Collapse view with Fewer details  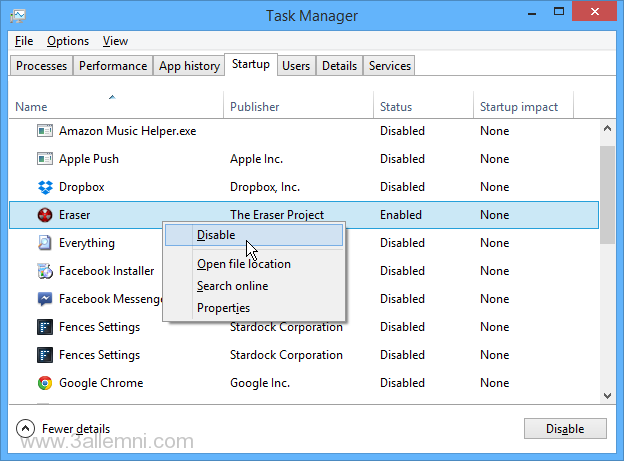pos(65,429)
